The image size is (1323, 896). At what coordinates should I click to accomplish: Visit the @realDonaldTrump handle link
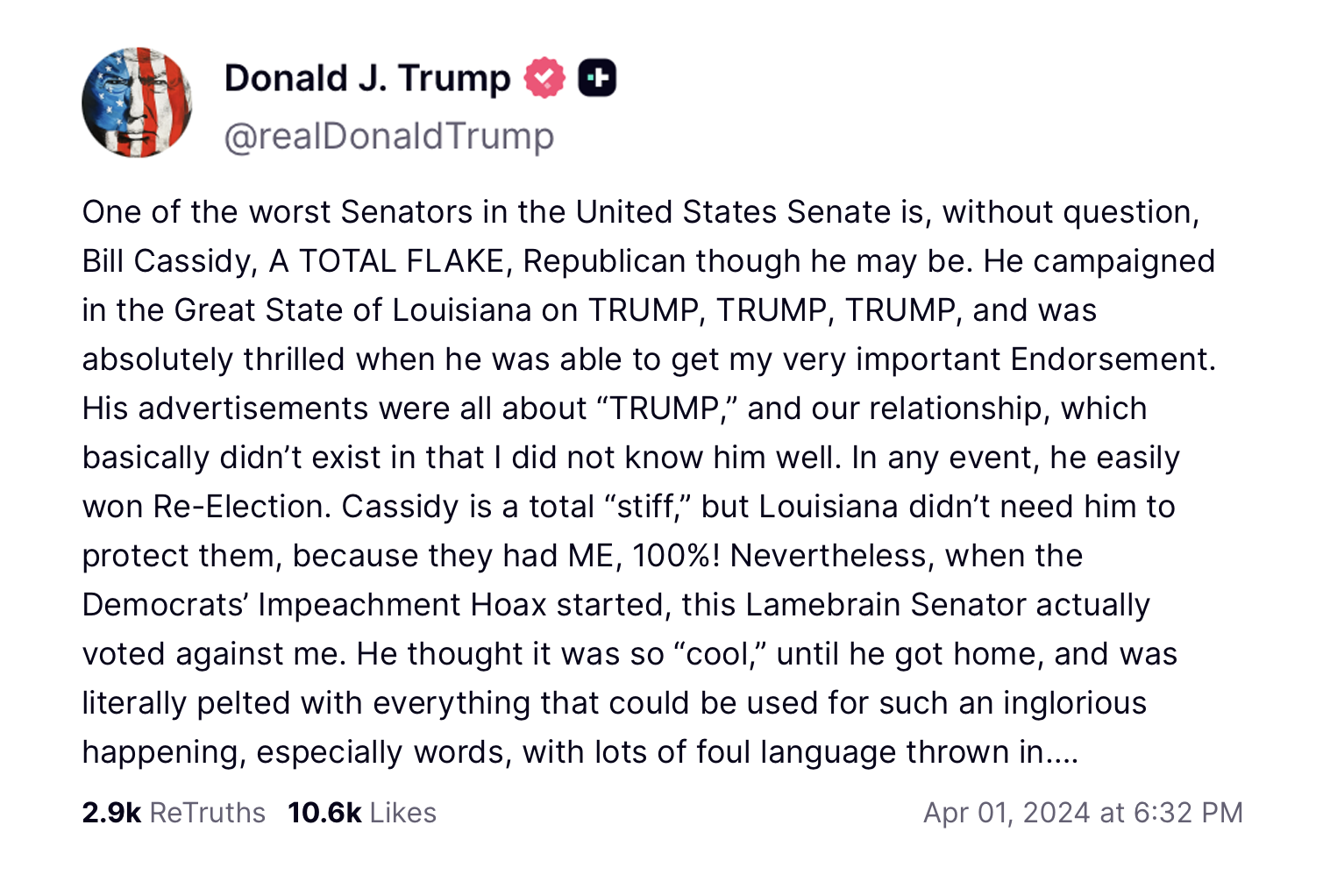pos(389,136)
